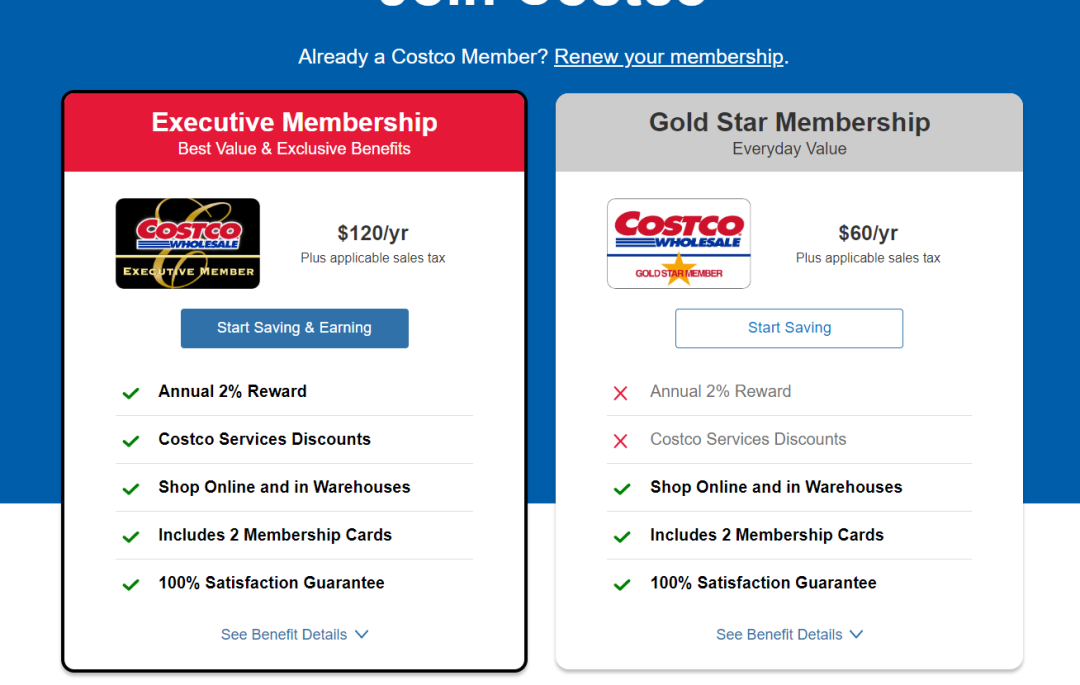Image resolution: width=1080 pixels, height=685 pixels.
Task: Click the Executive Member card image
Action: click(187, 244)
